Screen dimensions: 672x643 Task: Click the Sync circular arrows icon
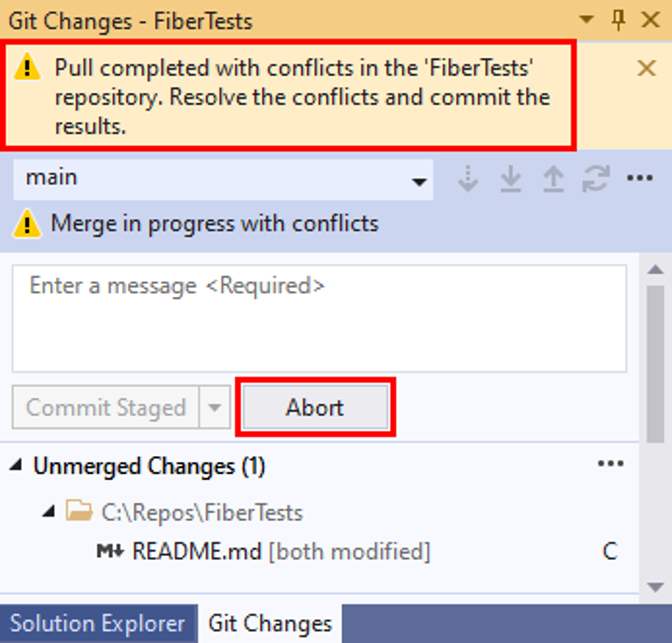click(596, 178)
